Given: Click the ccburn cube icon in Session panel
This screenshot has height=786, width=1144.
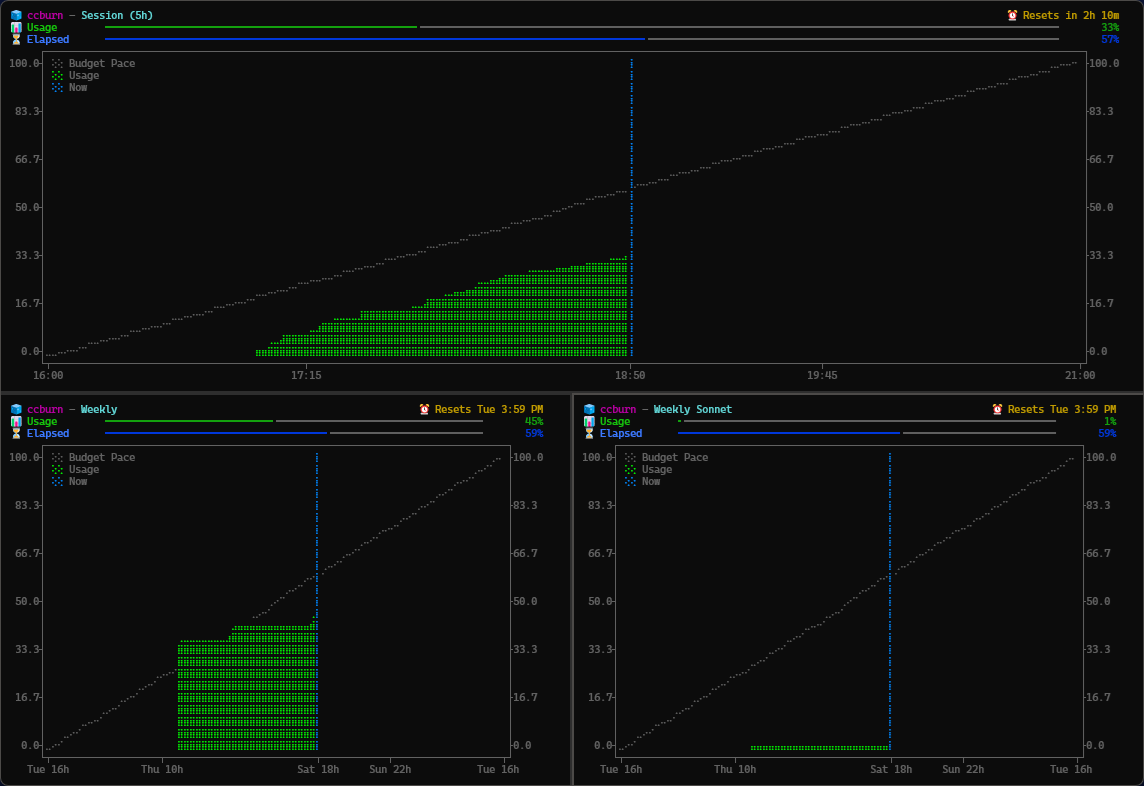Looking at the screenshot, I should [14, 15].
